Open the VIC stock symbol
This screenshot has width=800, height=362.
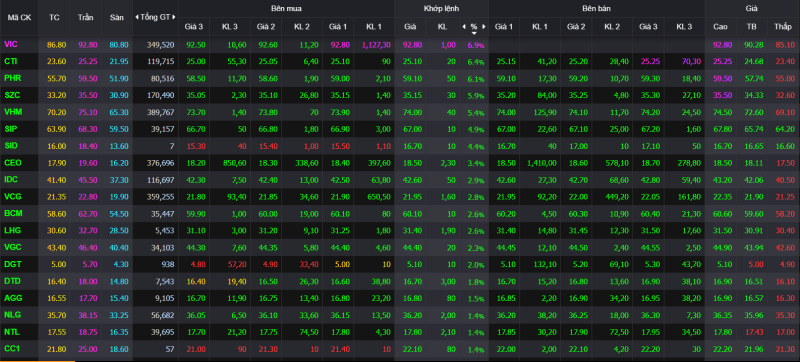11,44
